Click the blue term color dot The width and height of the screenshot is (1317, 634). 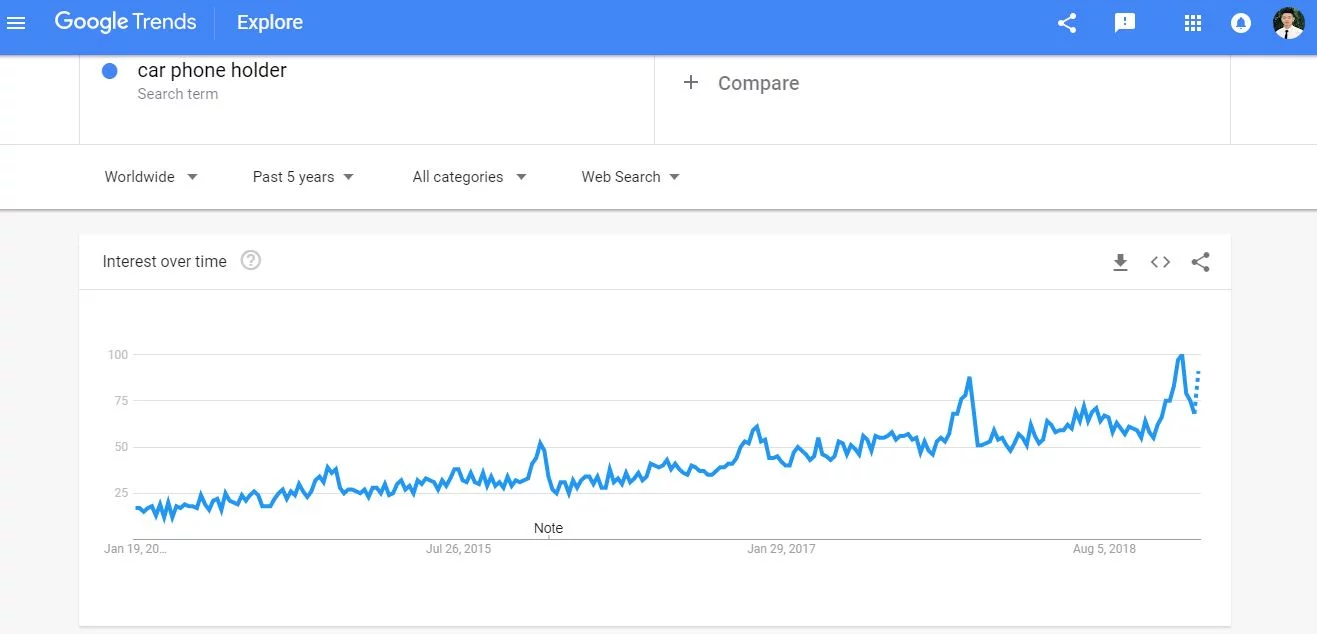110,71
